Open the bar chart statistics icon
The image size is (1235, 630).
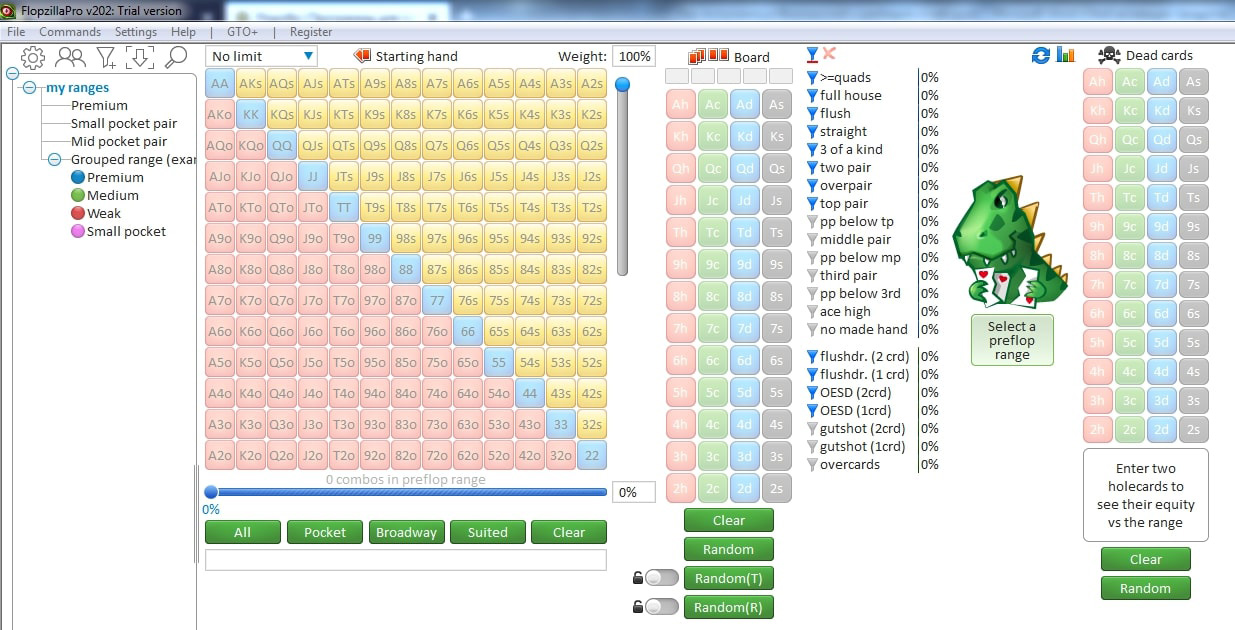pos(1065,56)
